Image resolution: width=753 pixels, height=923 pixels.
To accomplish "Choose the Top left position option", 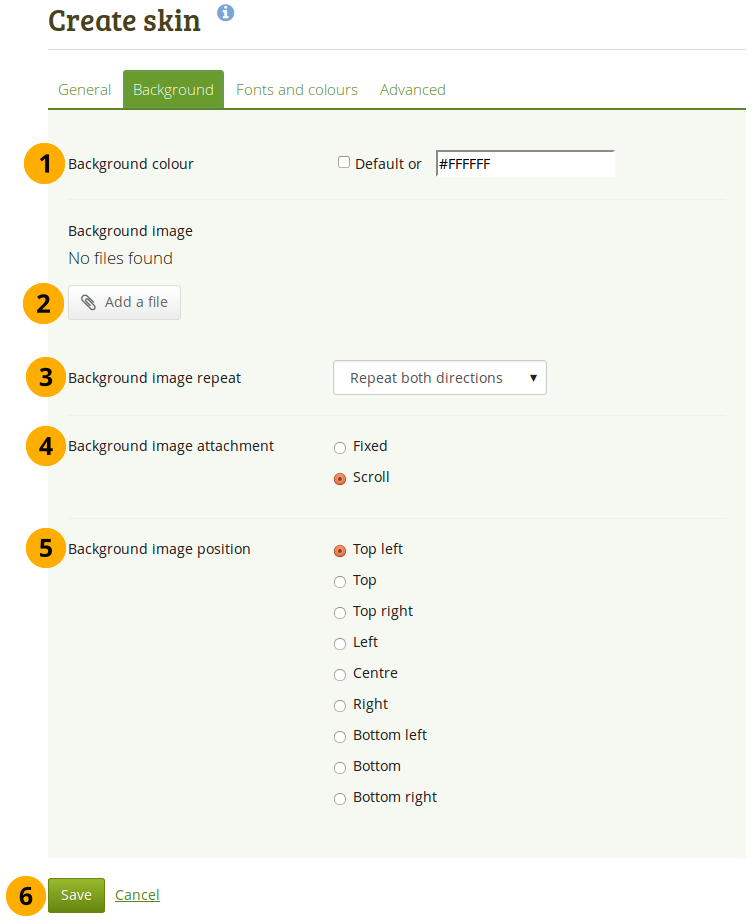I will click(340, 551).
